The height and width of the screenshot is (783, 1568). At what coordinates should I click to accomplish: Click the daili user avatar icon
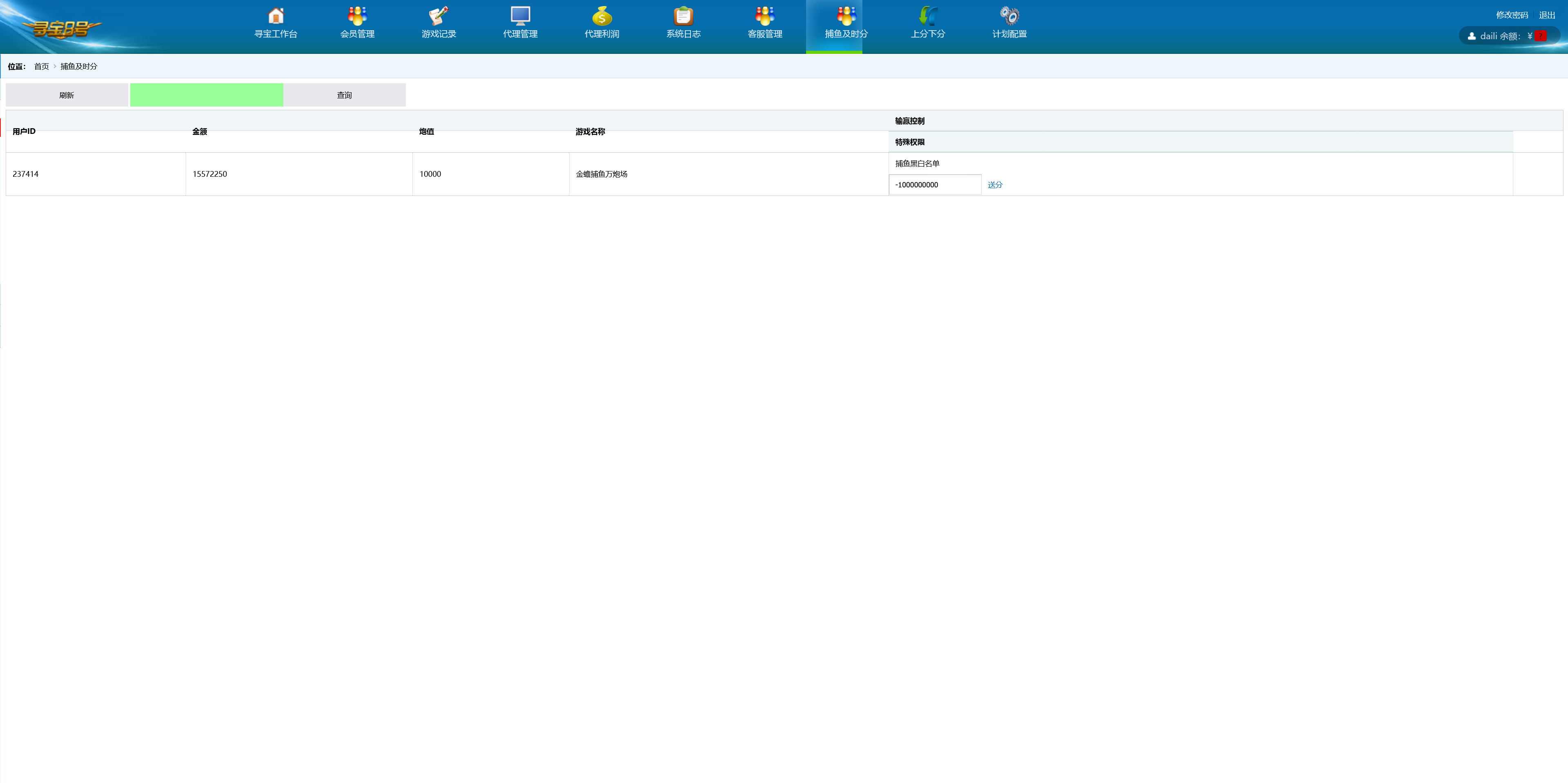tap(1471, 36)
